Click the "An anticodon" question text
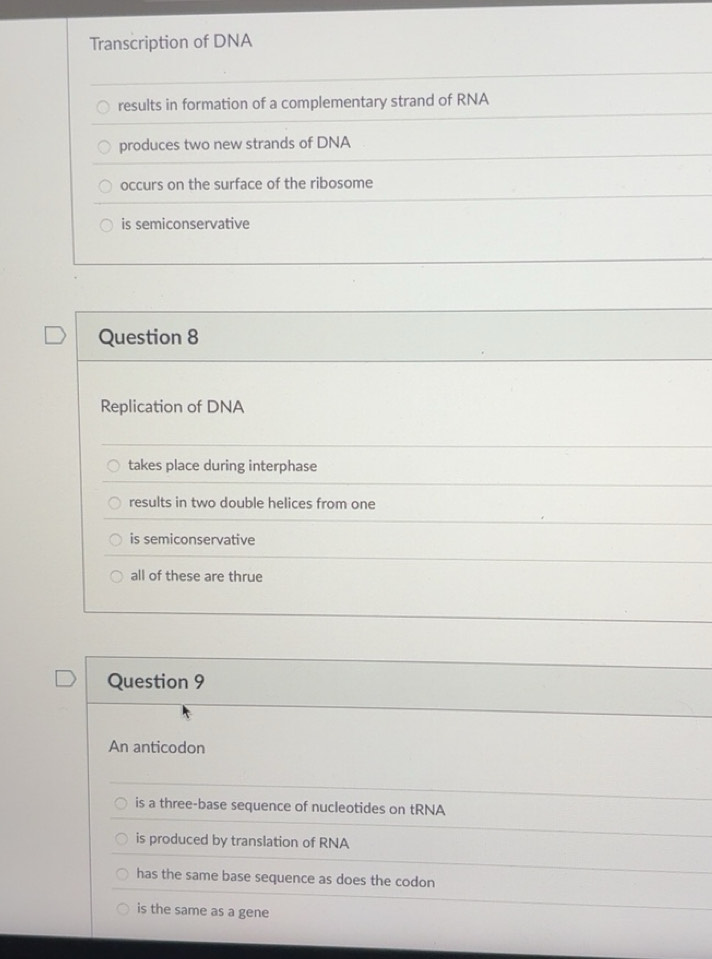Screen dimensions: 712x959 point(157,747)
